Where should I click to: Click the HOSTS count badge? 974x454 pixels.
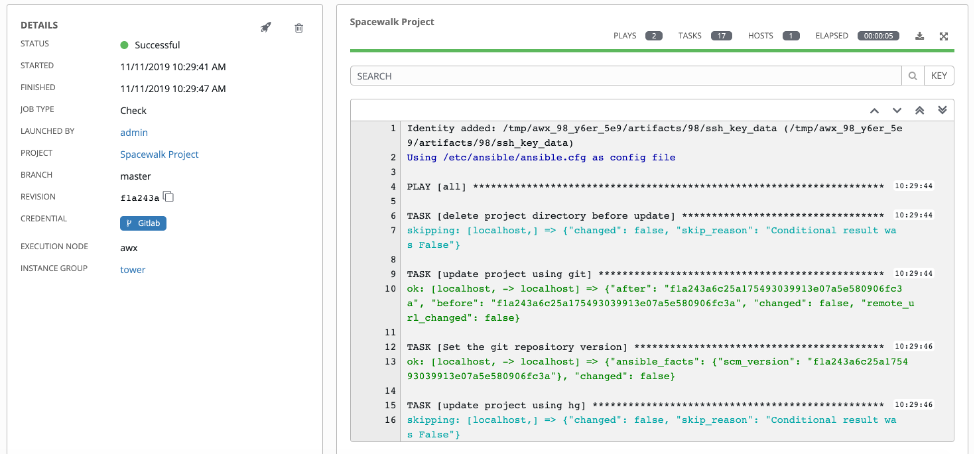click(791, 36)
